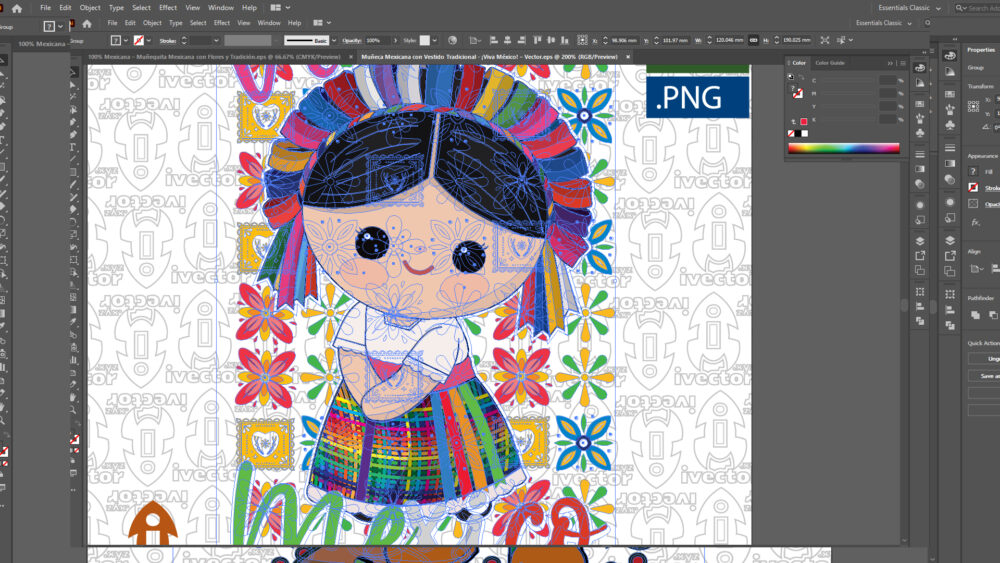
Task: Open Asset Export icon in inner dock
Action: (920, 256)
